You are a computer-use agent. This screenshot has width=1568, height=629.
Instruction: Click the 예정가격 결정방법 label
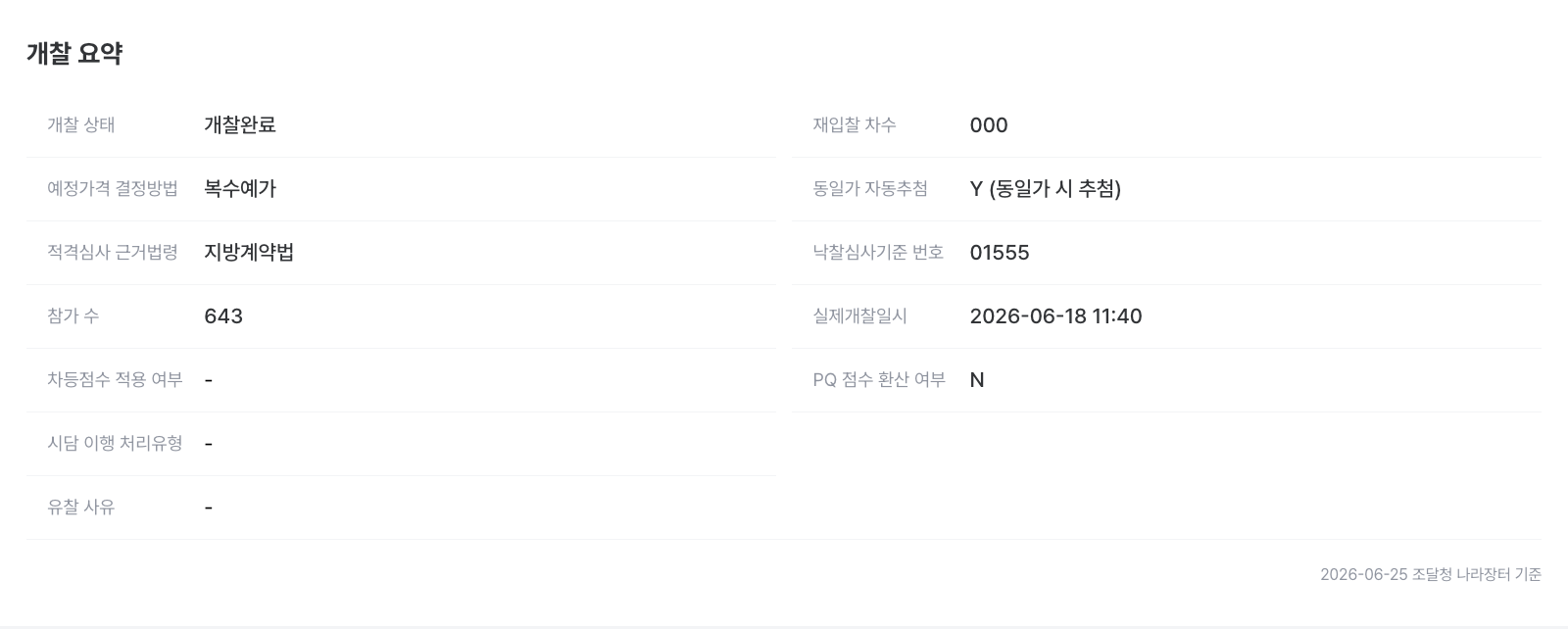pyautogui.click(x=113, y=188)
